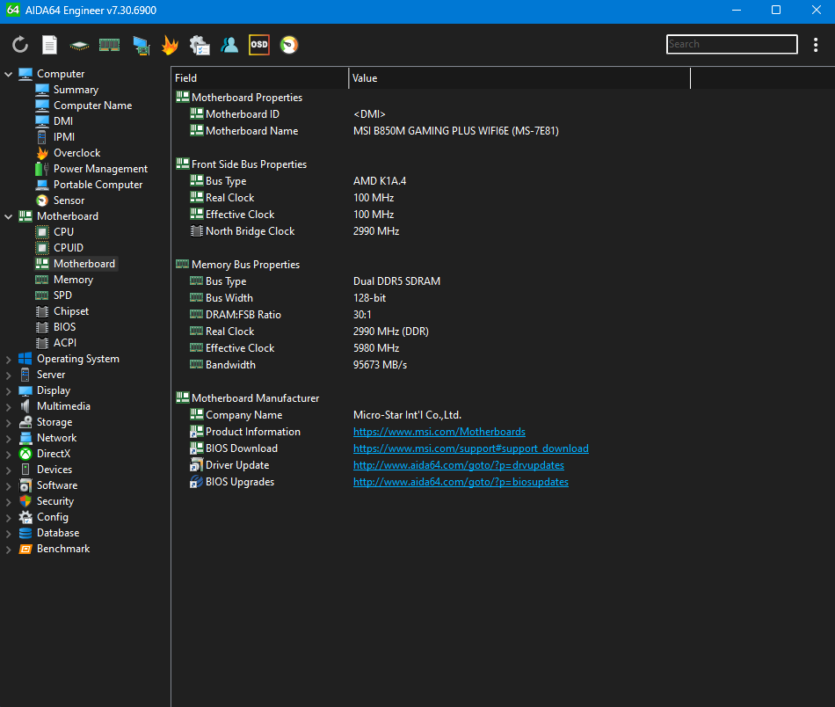Start stability test flame icon
This screenshot has width=835, height=707.
click(170, 45)
